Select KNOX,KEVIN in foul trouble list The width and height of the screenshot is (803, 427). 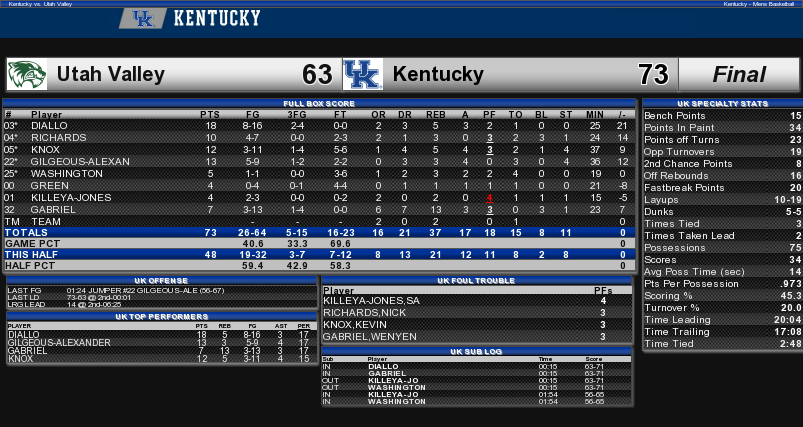(x=476, y=325)
